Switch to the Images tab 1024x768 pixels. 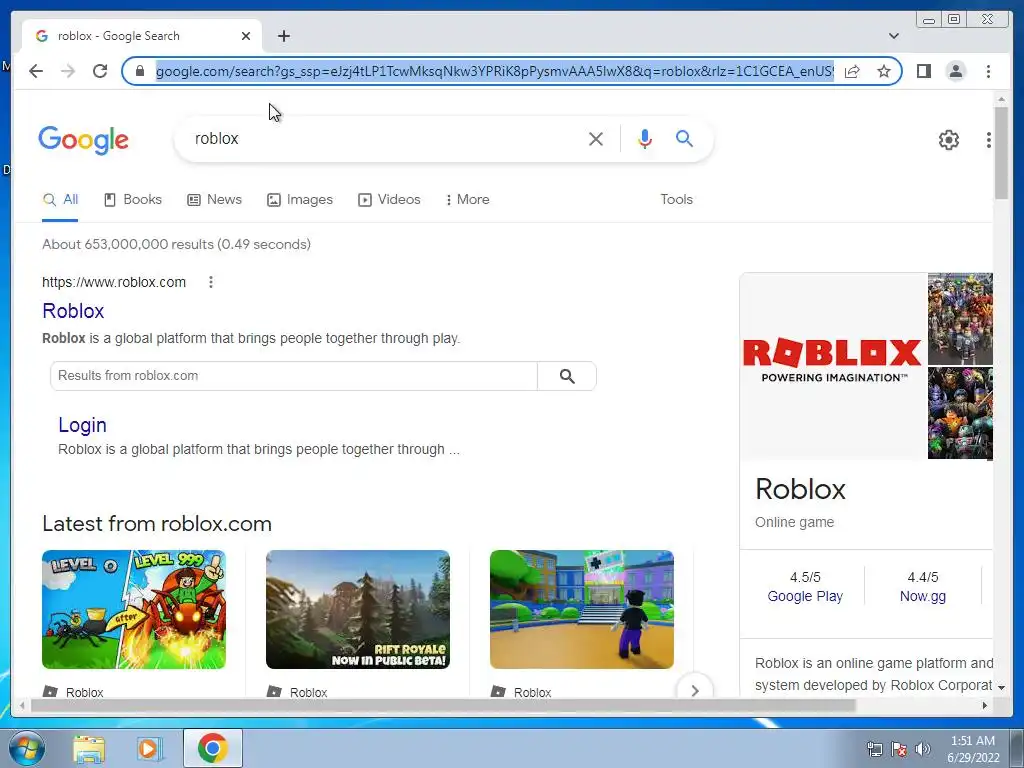point(300,200)
